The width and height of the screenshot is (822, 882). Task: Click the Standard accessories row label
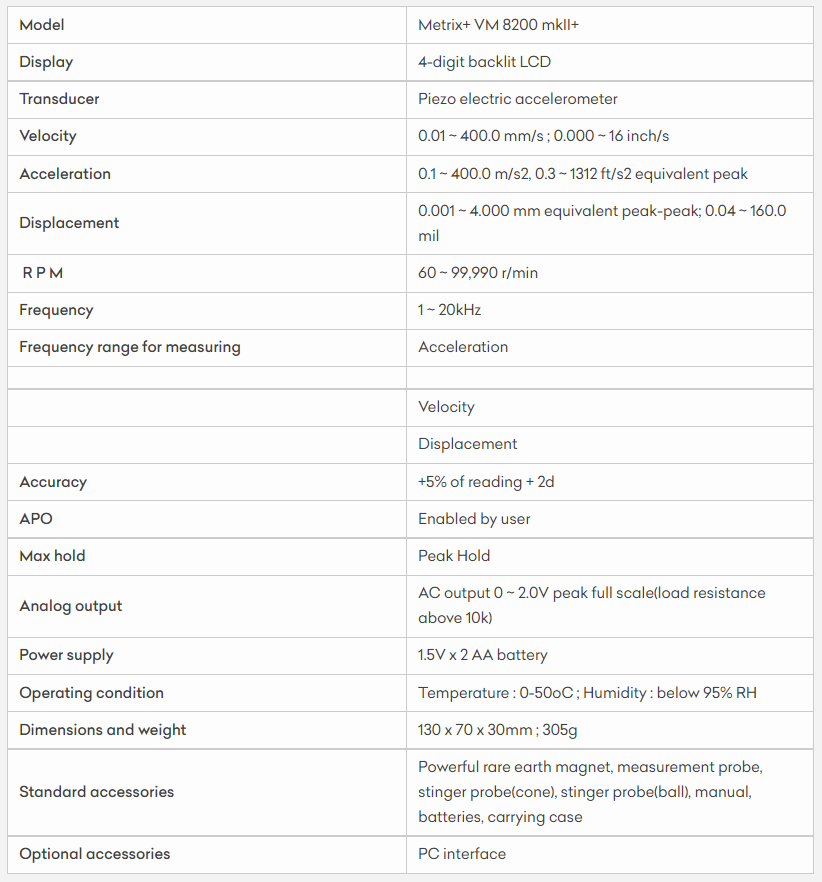point(96,792)
